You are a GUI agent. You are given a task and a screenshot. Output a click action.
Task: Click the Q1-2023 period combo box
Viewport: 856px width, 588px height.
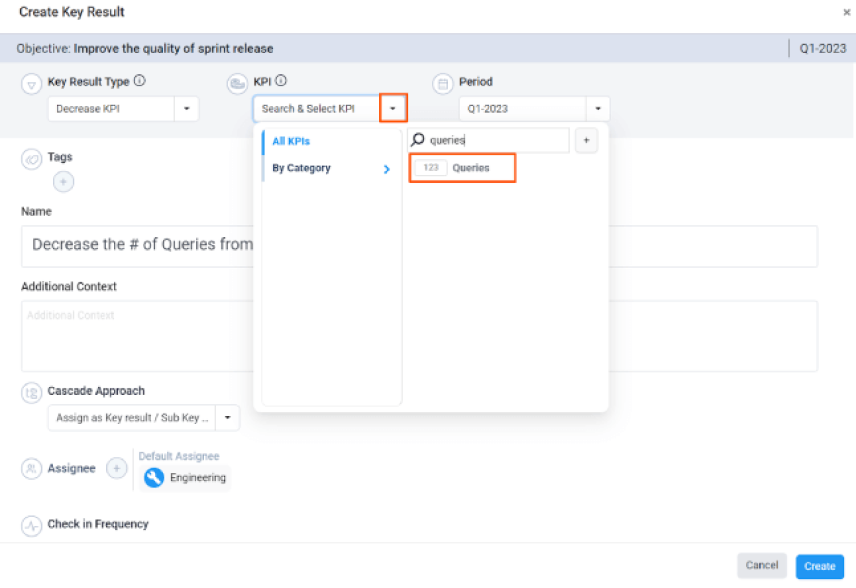[534, 109]
